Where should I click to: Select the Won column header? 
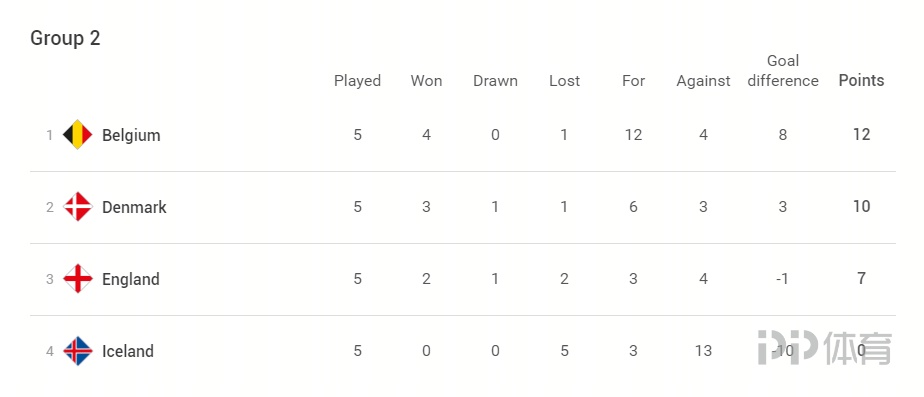427,81
